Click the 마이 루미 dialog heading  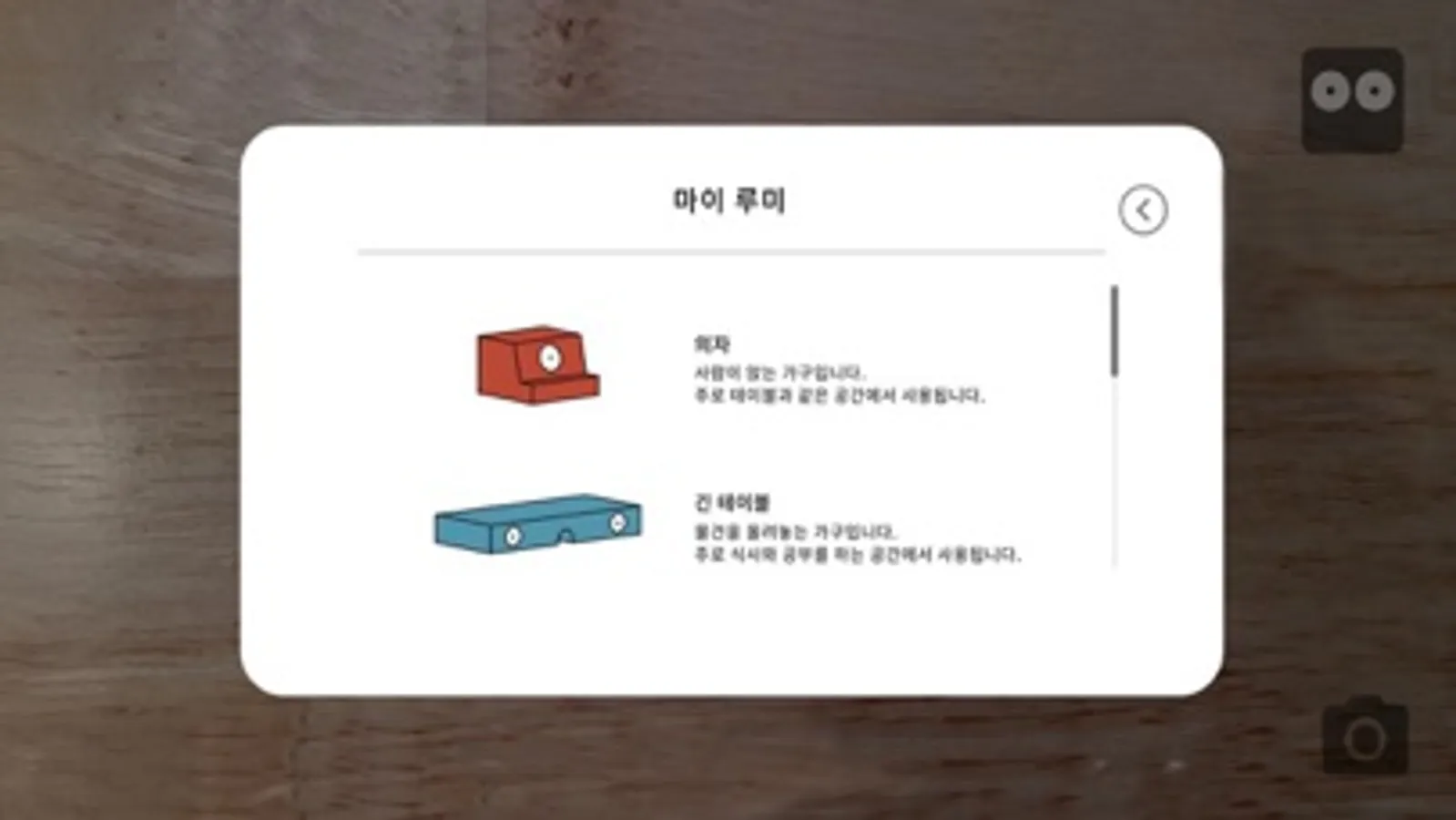[x=728, y=200]
